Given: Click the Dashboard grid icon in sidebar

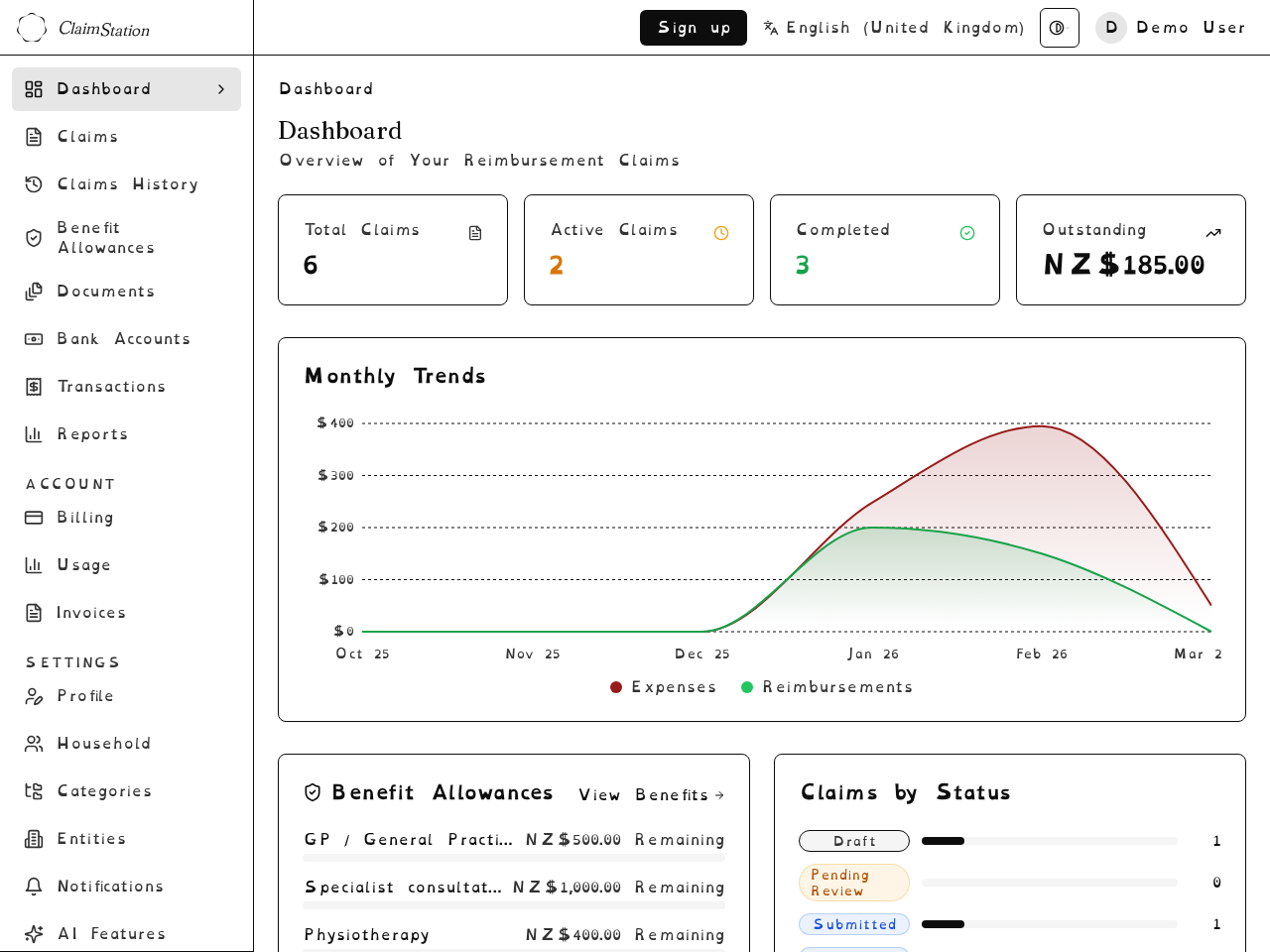Looking at the screenshot, I should point(34,89).
